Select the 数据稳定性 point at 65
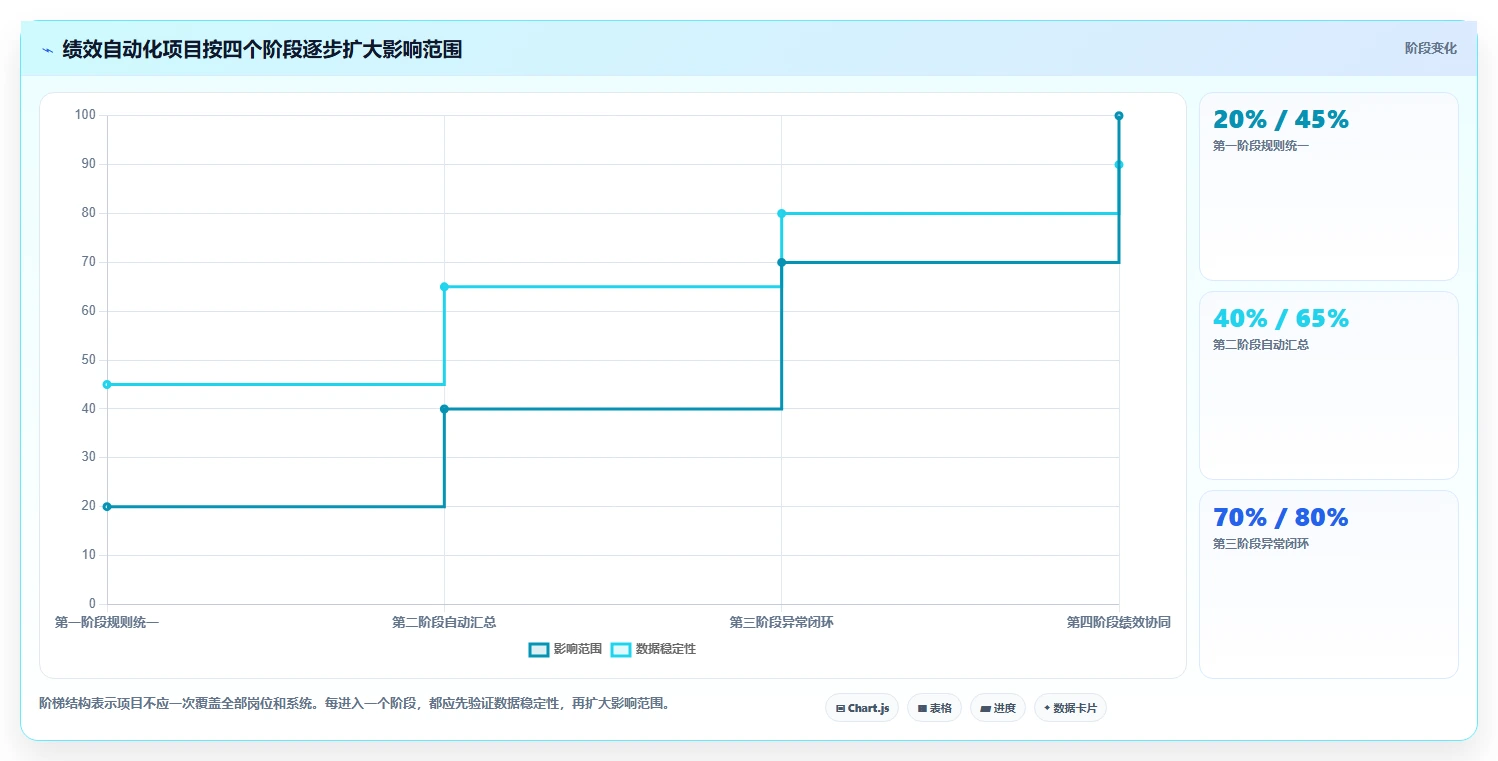 click(x=444, y=287)
